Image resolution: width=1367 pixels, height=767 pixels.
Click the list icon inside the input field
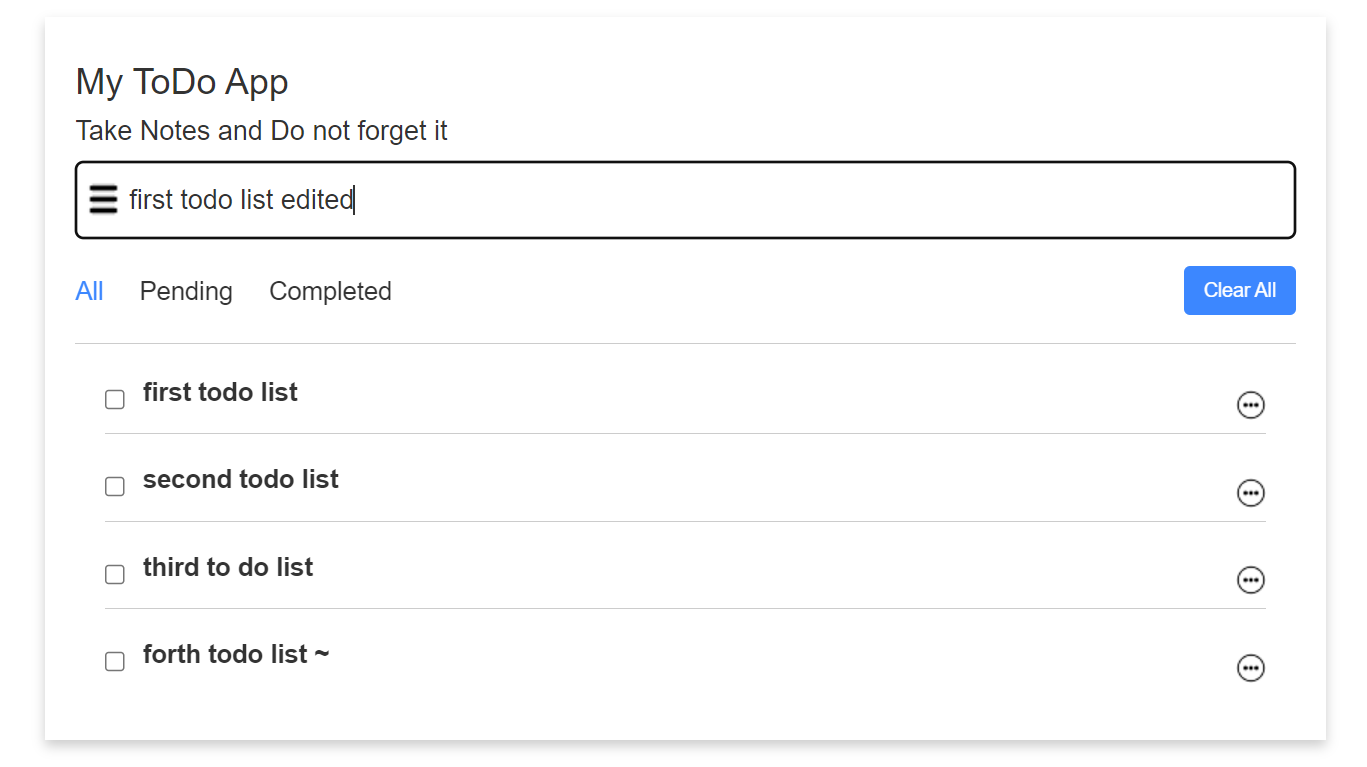103,199
